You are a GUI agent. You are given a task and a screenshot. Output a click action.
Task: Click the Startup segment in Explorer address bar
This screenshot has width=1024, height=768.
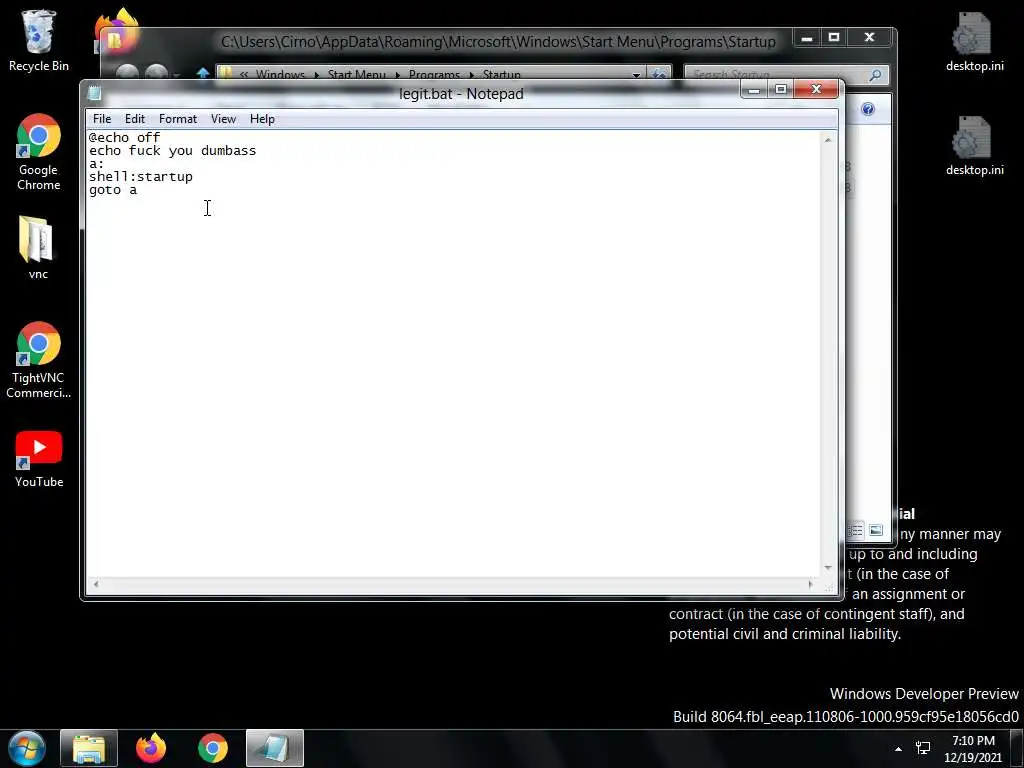tap(501, 74)
